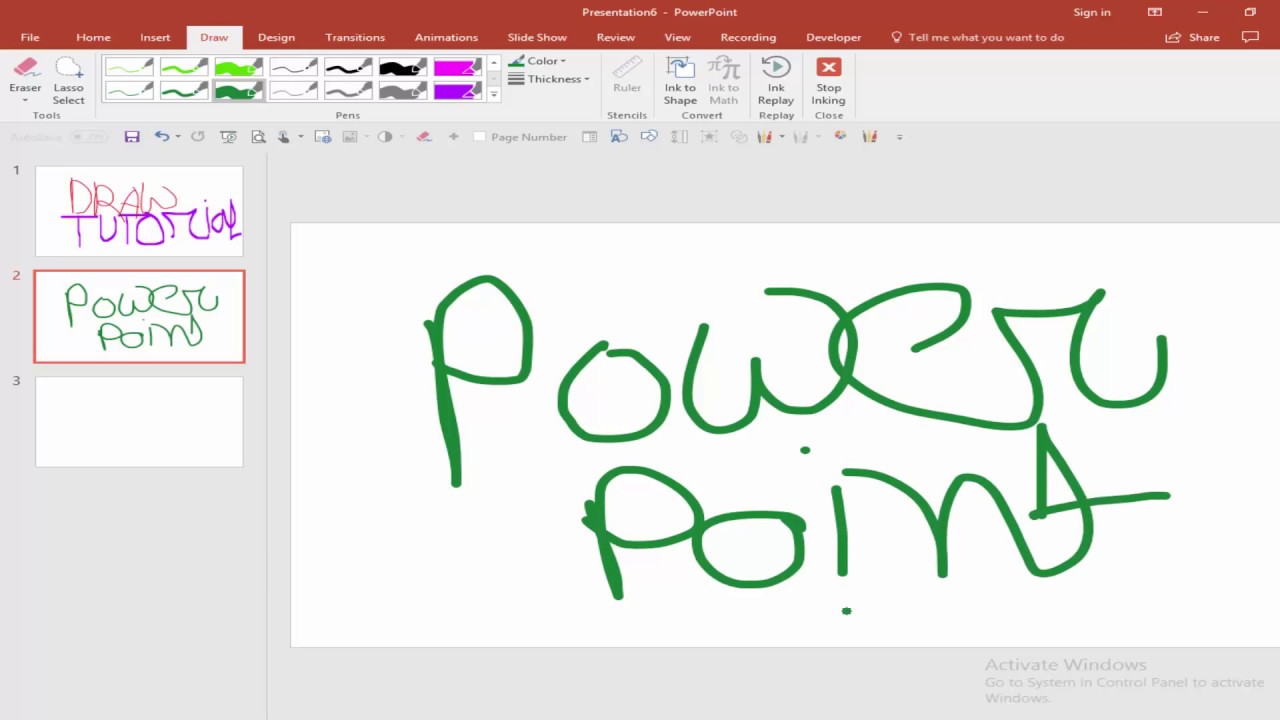Open Ribbon Display Options
This screenshot has width=1280, height=720.
(x=1155, y=12)
